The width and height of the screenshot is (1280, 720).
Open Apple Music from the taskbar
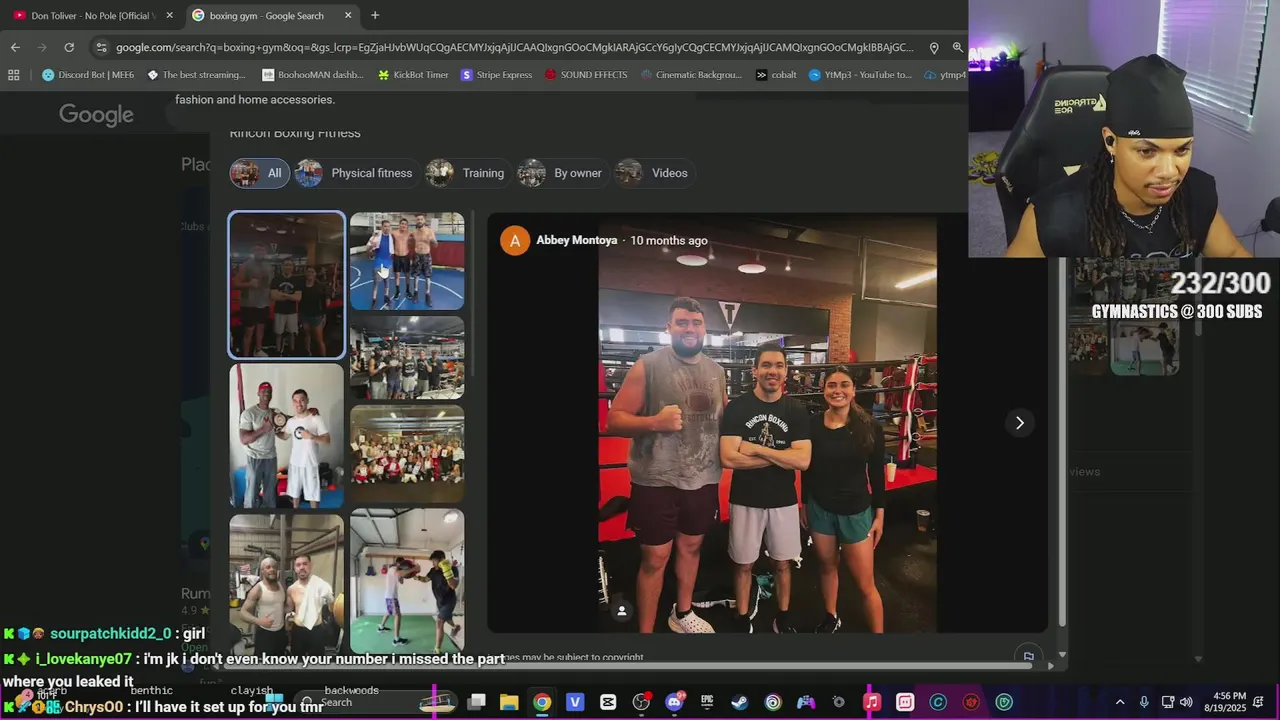coord(872,702)
